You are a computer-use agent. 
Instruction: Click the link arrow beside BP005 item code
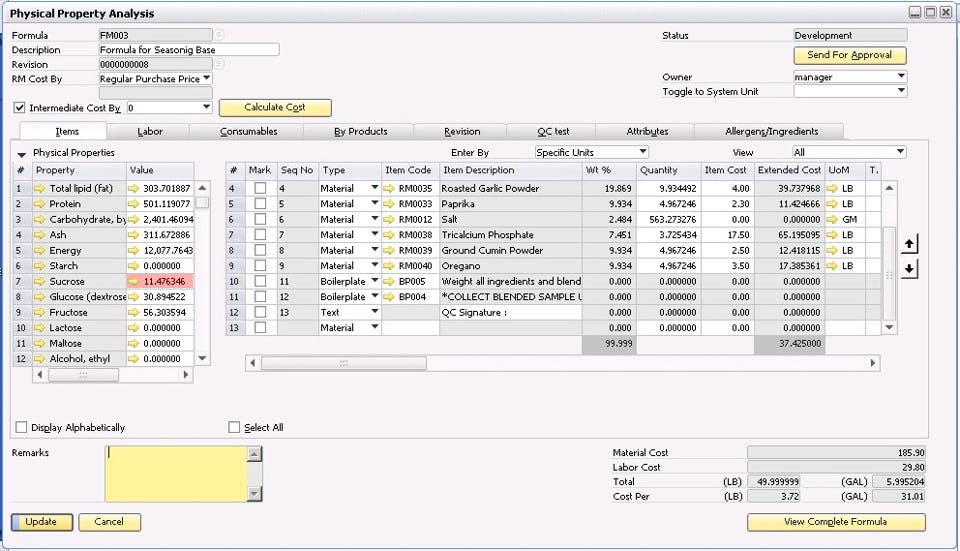click(389, 282)
